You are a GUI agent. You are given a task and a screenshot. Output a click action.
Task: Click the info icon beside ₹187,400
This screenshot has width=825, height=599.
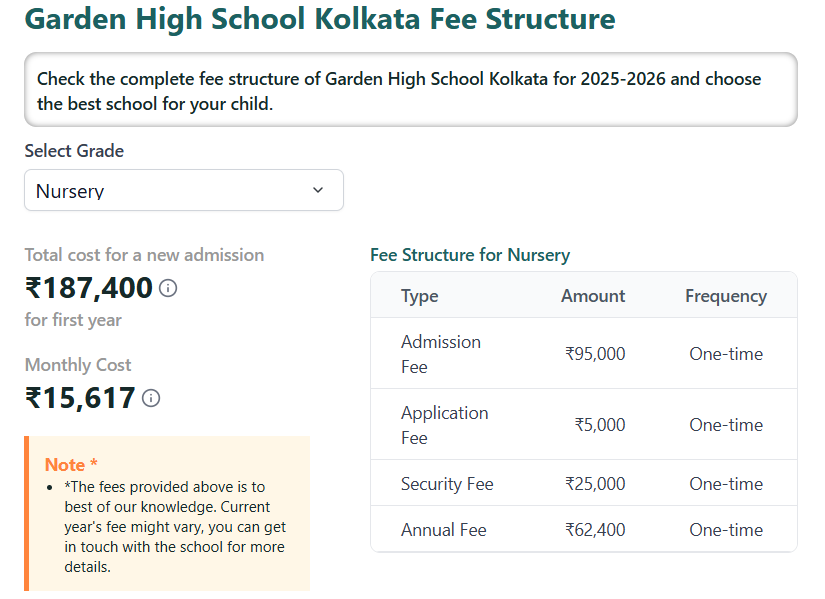click(x=168, y=288)
